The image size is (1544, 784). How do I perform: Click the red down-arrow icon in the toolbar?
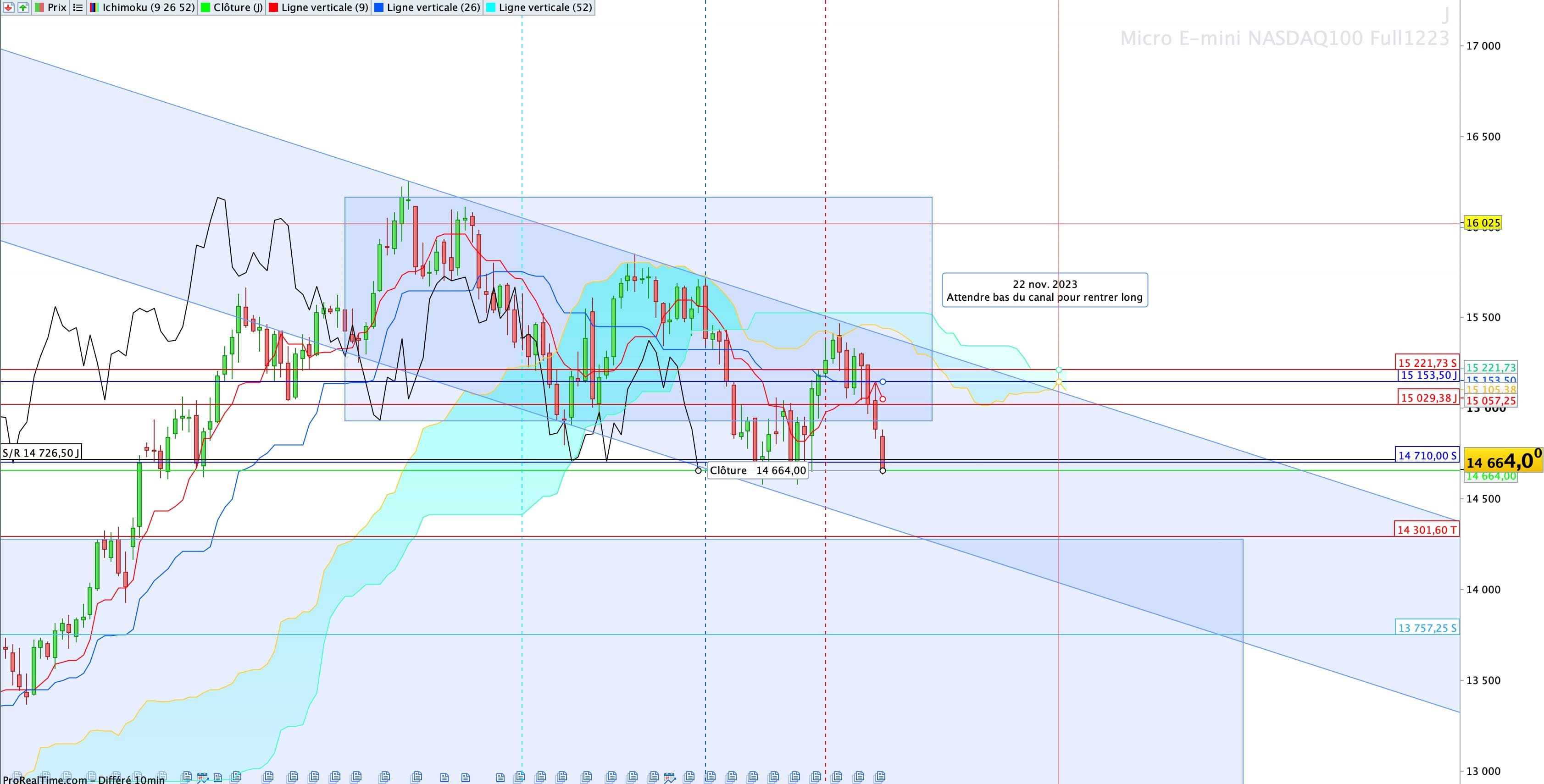coord(8,8)
